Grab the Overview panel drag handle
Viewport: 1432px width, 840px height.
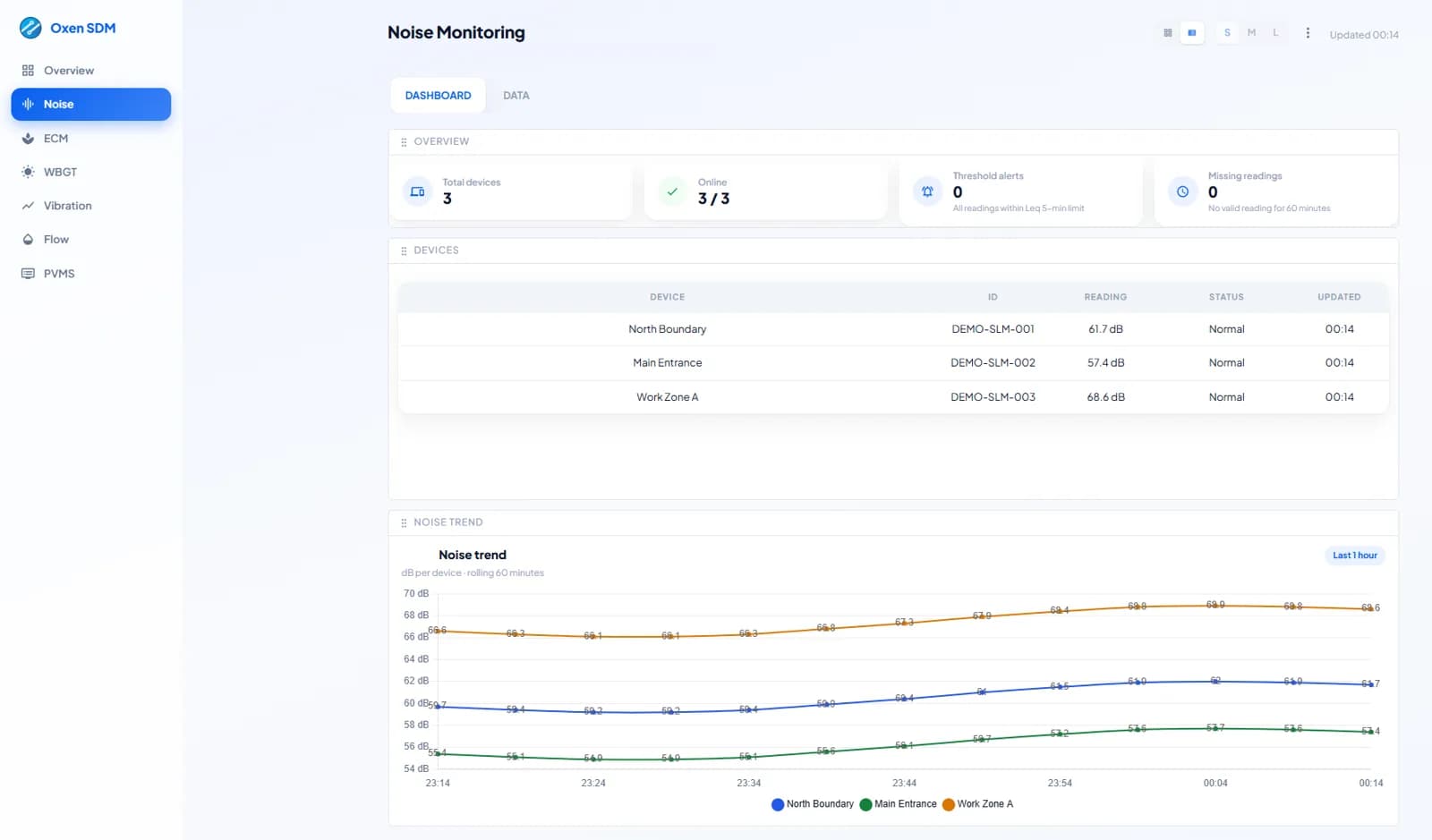coord(404,142)
